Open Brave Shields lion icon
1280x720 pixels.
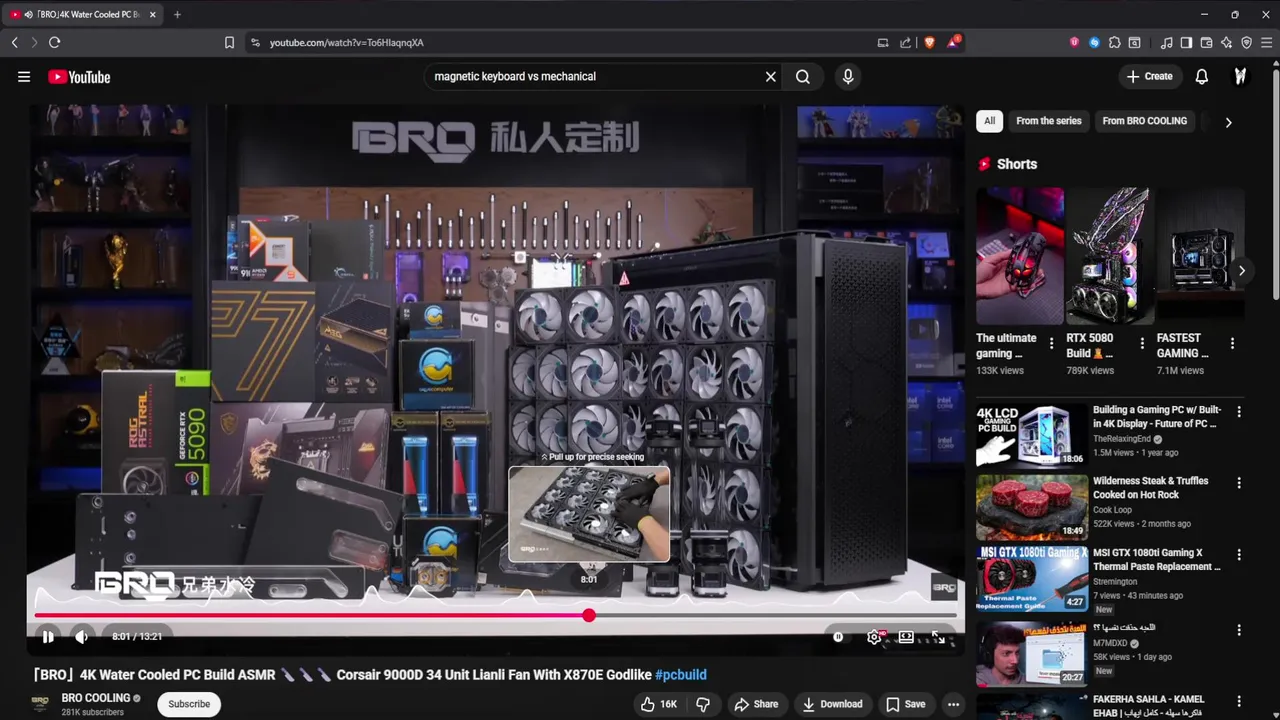coord(929,42)
